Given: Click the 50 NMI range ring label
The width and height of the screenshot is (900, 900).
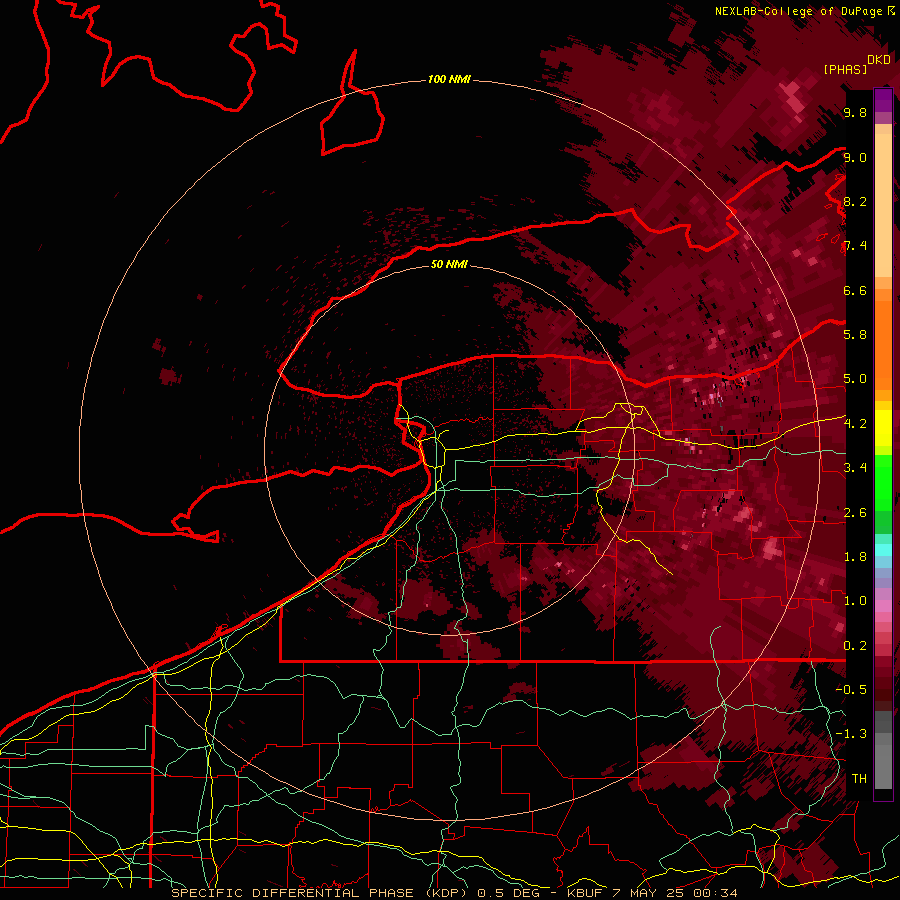Looking at the screenshot, I should point(449,264).
